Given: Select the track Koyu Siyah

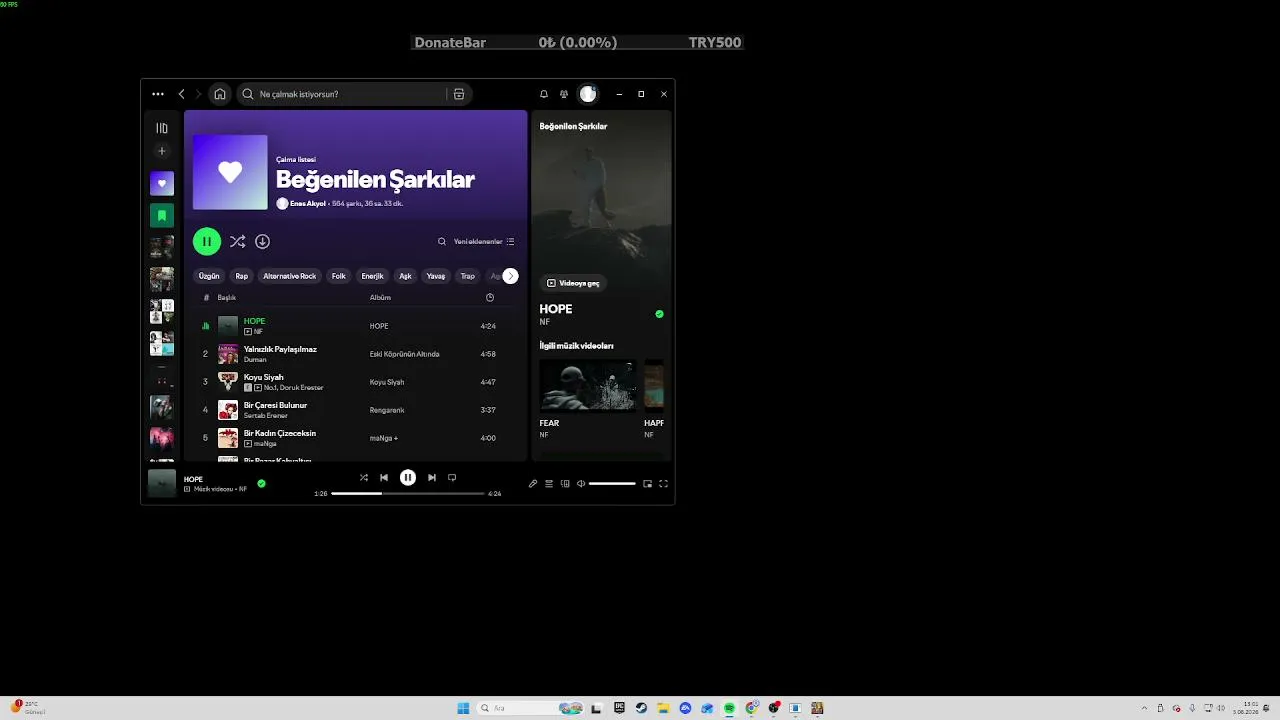Looking at the screenshot, I should tap(264, 377).
